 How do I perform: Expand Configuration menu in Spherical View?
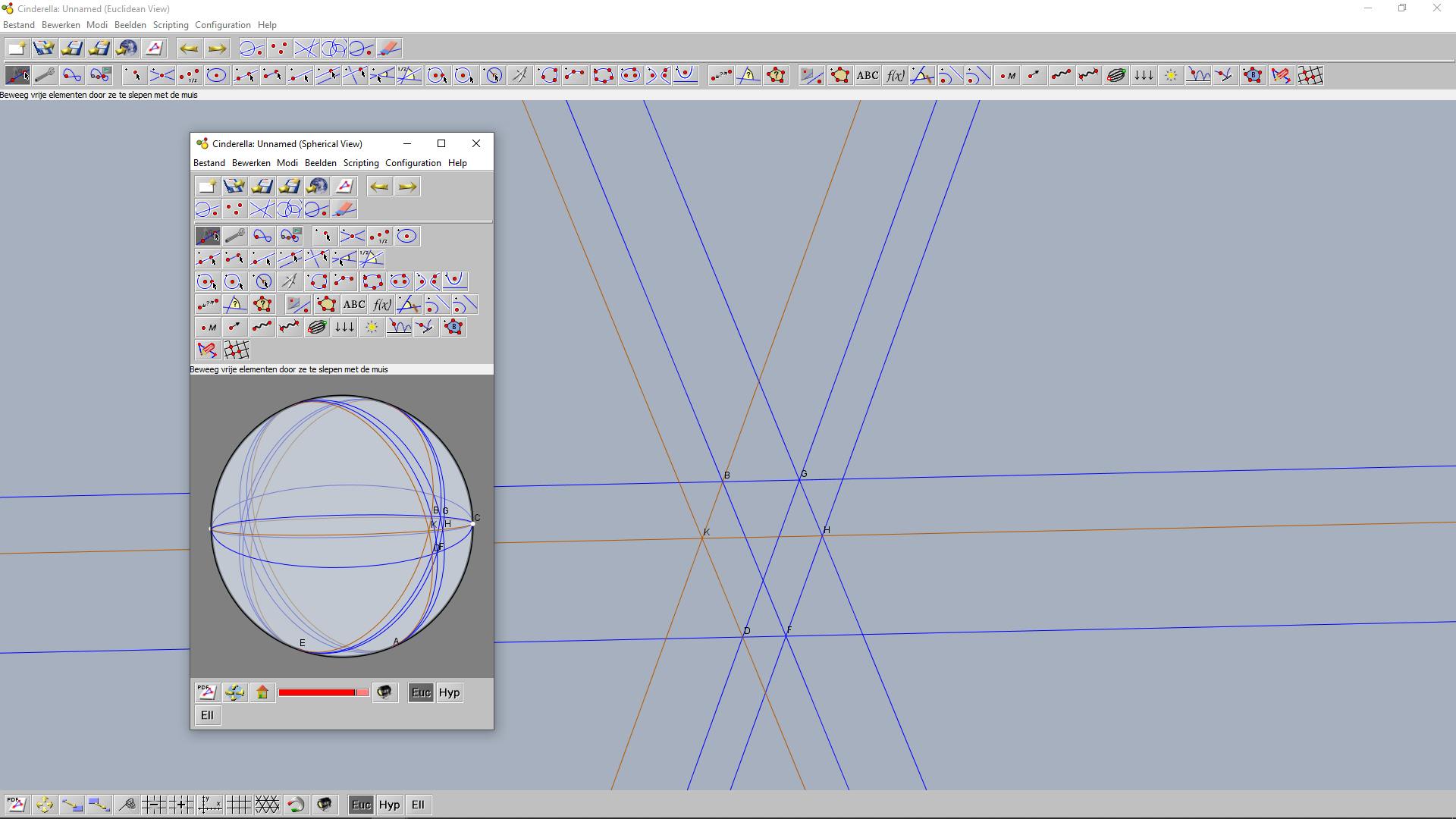click(413, 163)
